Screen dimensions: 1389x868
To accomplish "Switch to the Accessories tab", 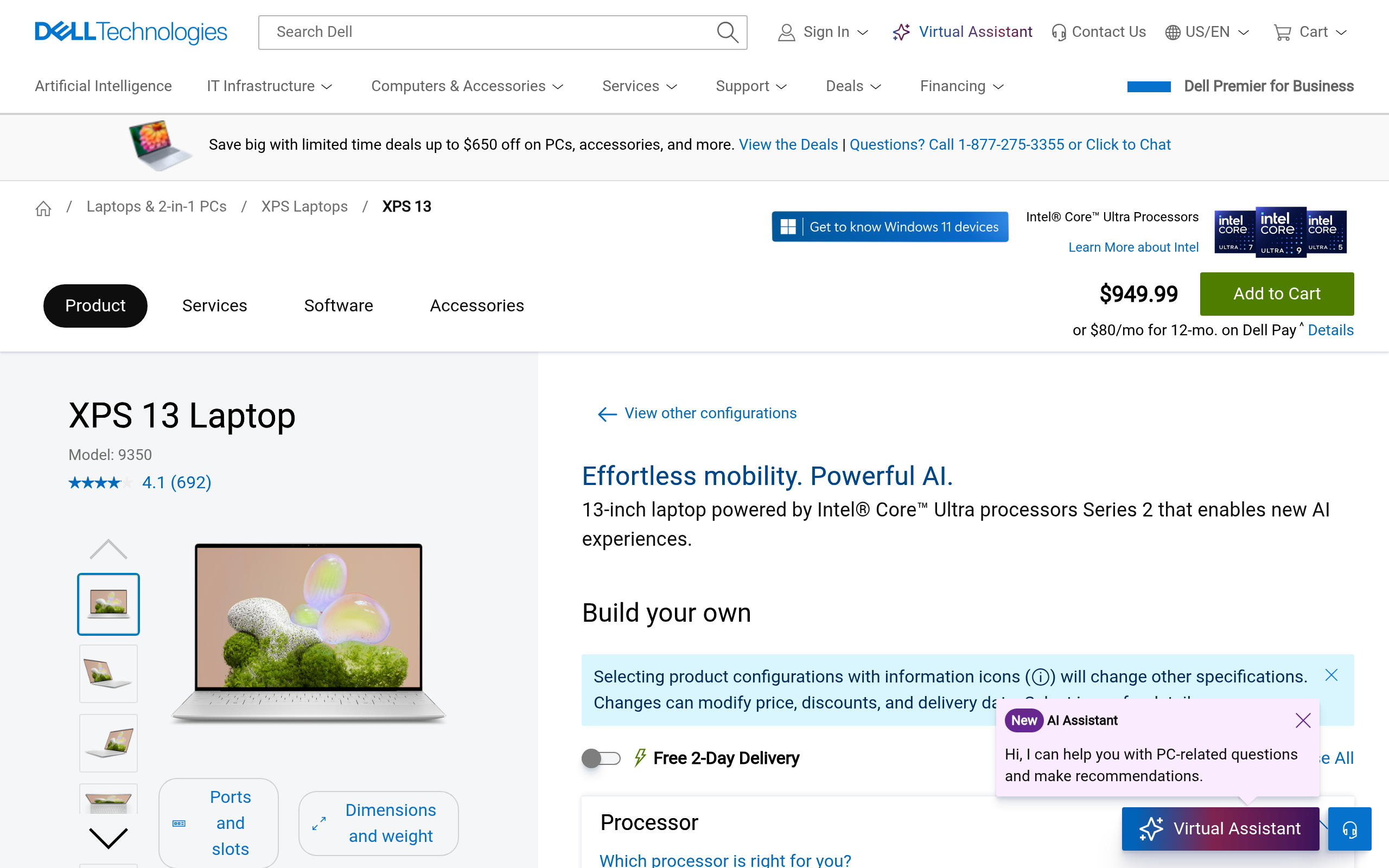I will [476, 305].
